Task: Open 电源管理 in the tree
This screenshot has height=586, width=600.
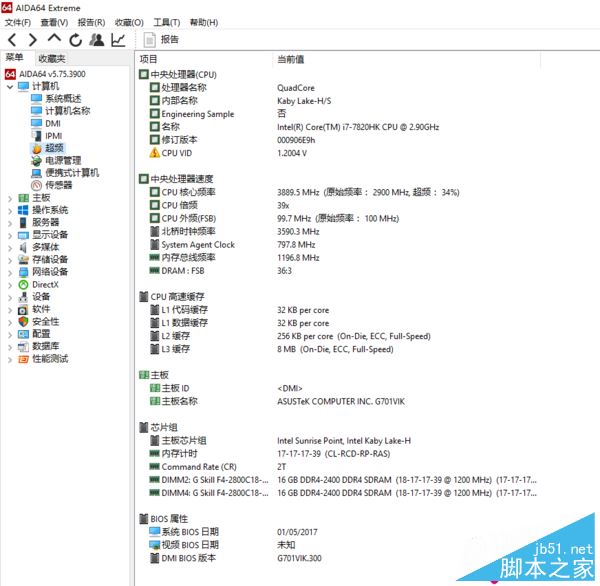Action: (x=56, y=160)
